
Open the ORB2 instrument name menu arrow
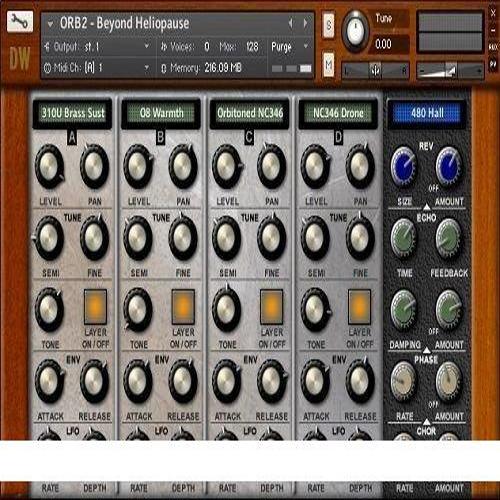point(50,24)
